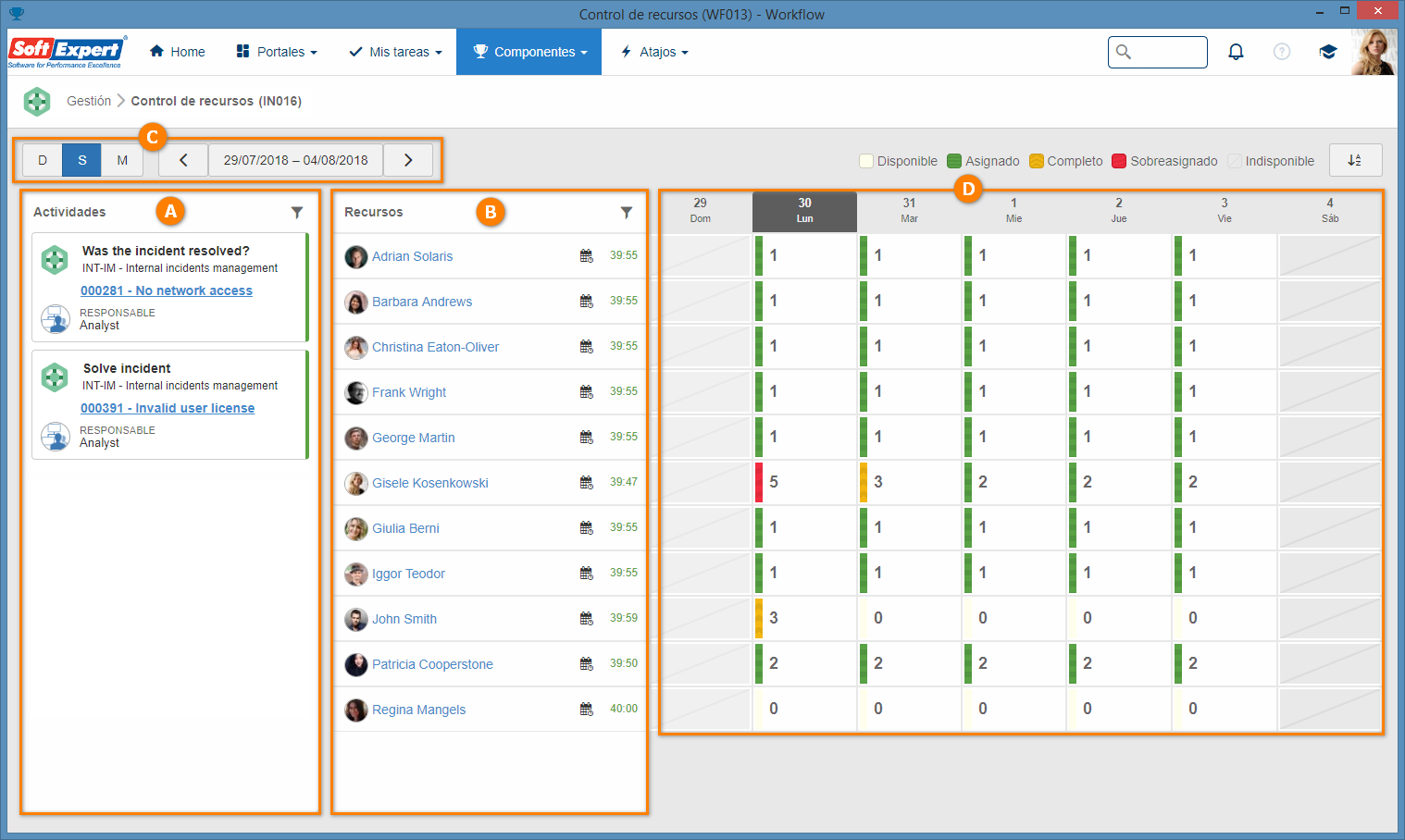Select column header 31 Mar
Image resolution: width=1405 pixels, height=840 pixels.
[909, 211]
